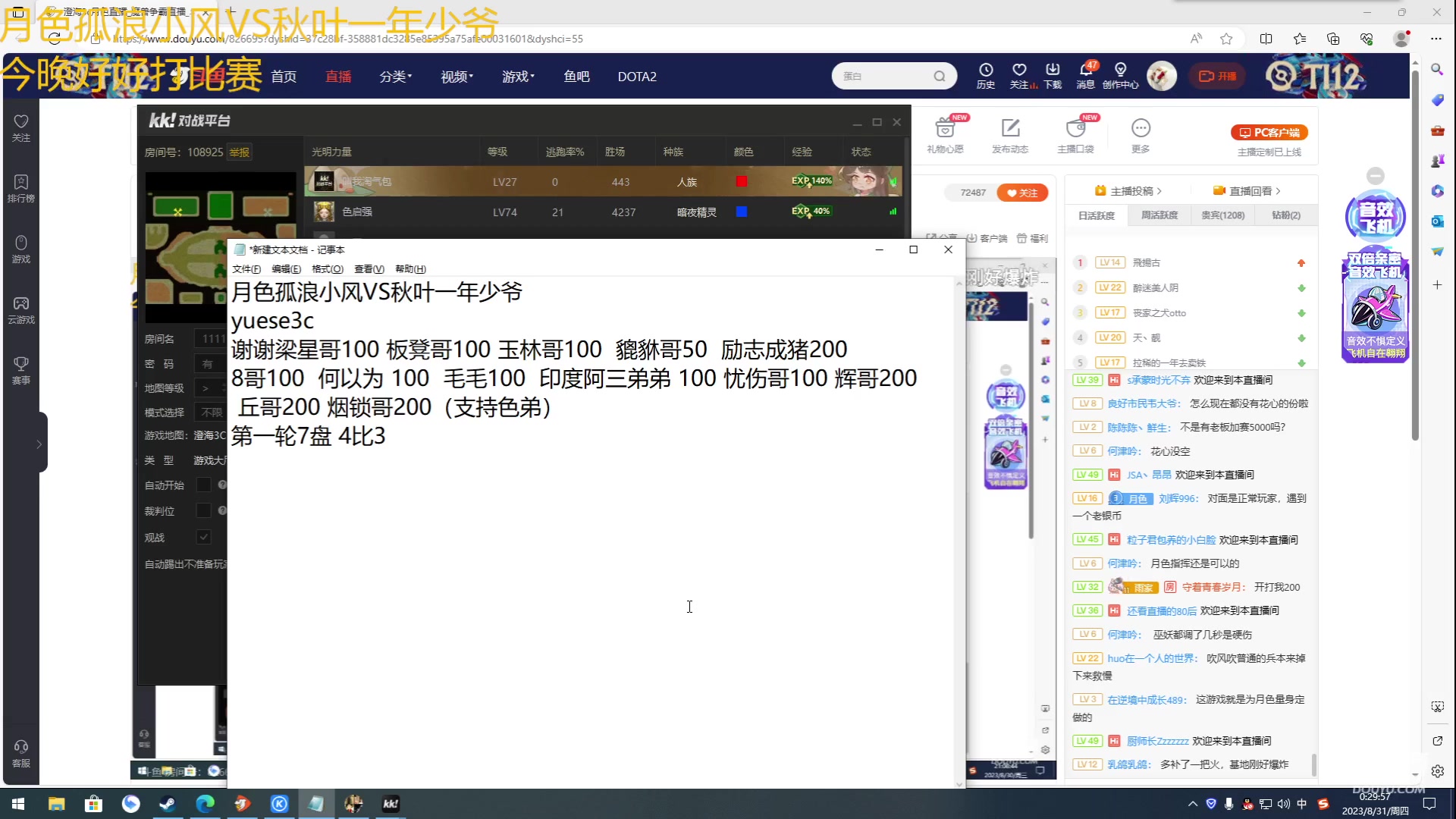Open the 发布动态 post icon
The width and height of the screenshot is (1456, 819).
click(x=1010, y=134)
